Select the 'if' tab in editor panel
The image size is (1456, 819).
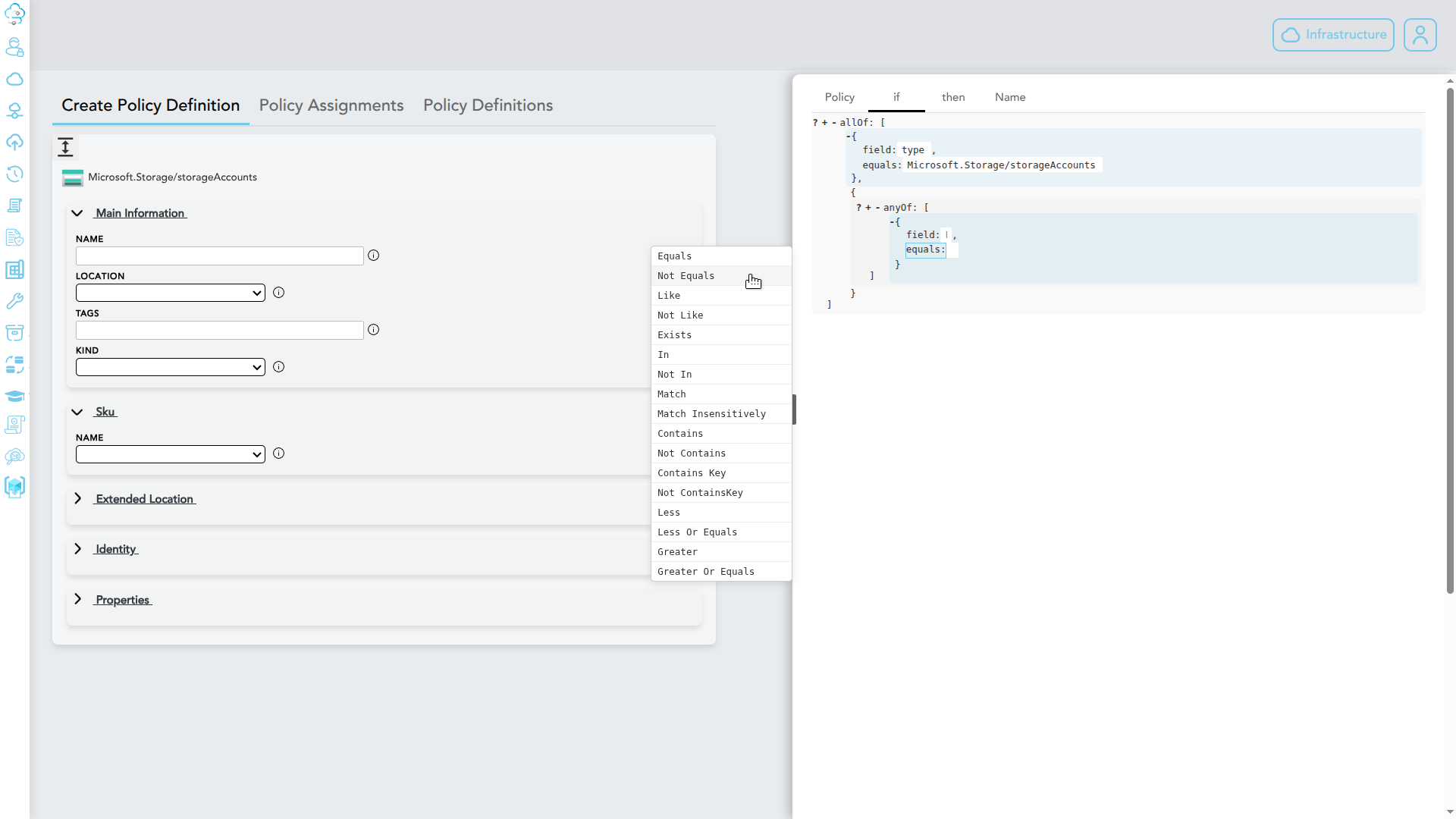(896, 97)
